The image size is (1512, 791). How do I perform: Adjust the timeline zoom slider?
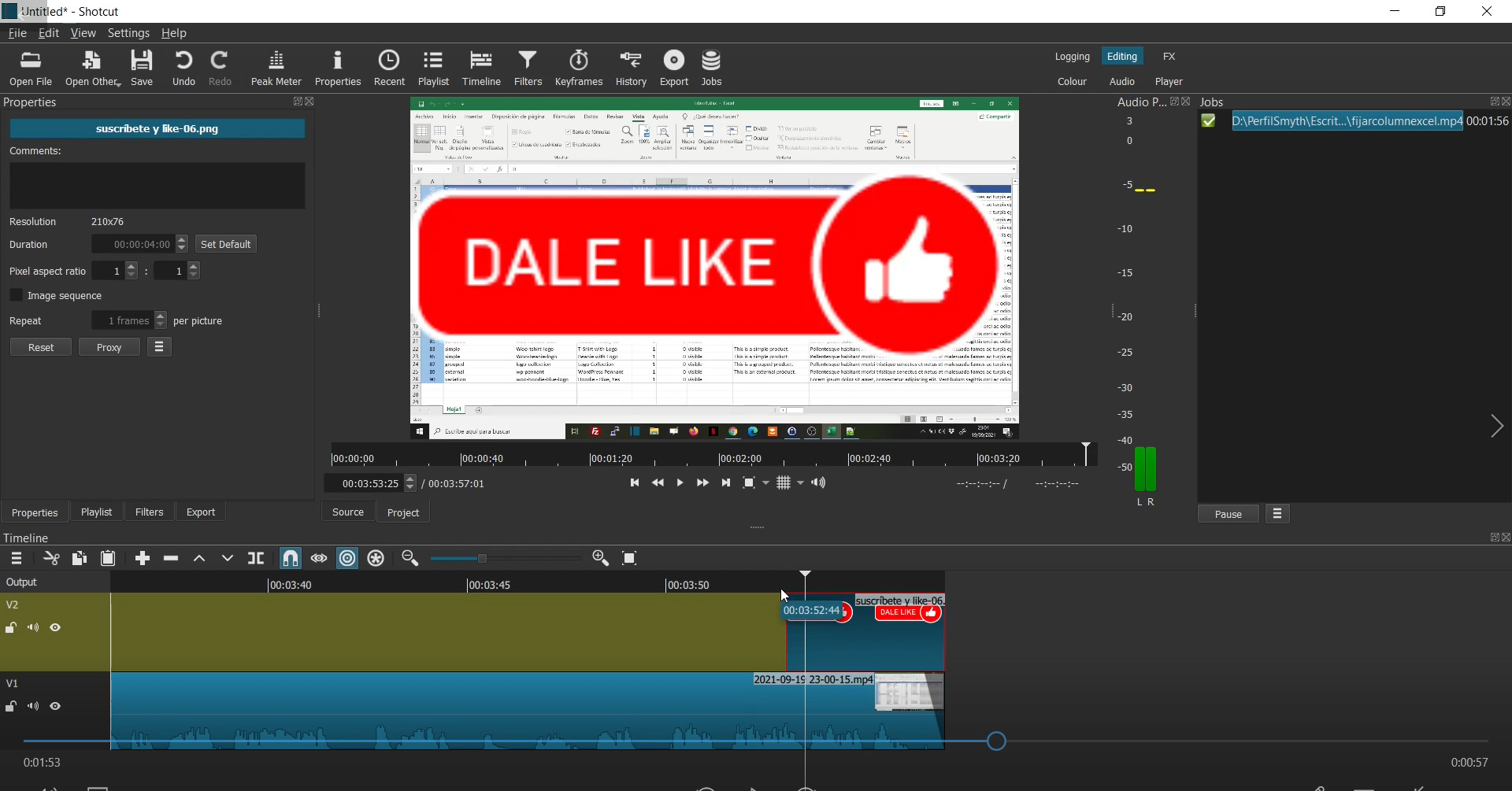click(x=484, y=559)
